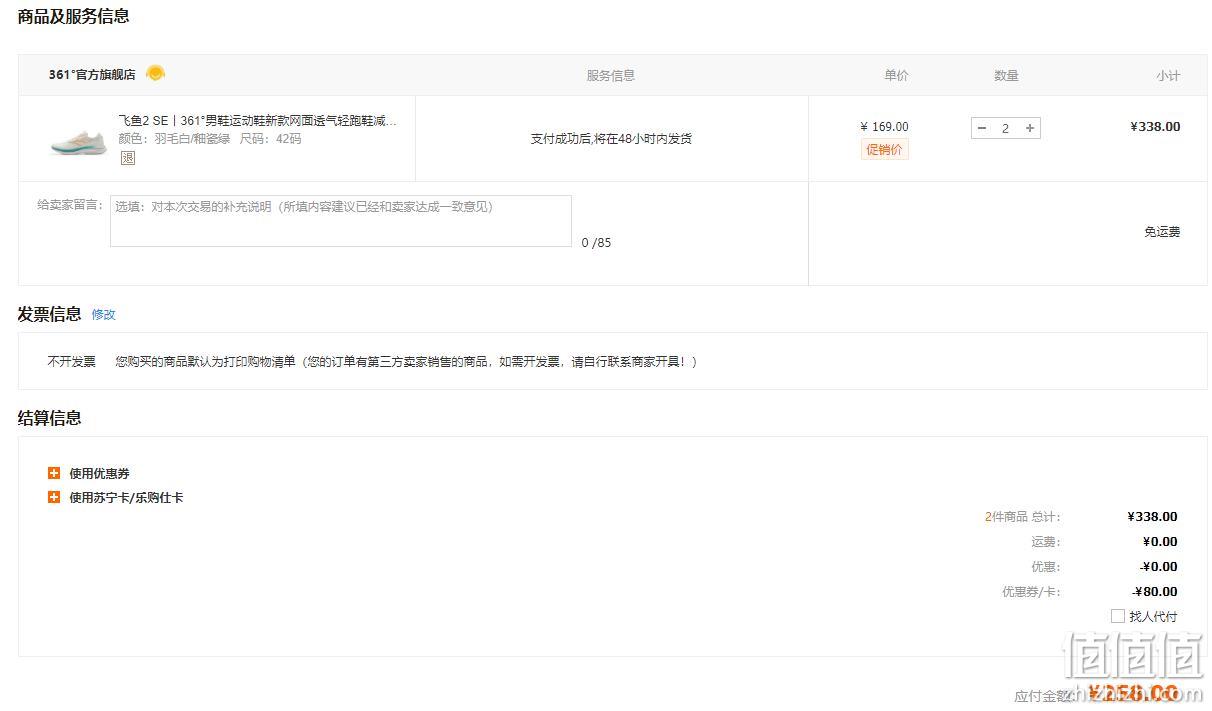Tick the 找人代付 checkbox
This screenshot has height=711, width=1212.
tap(1117, 616)
